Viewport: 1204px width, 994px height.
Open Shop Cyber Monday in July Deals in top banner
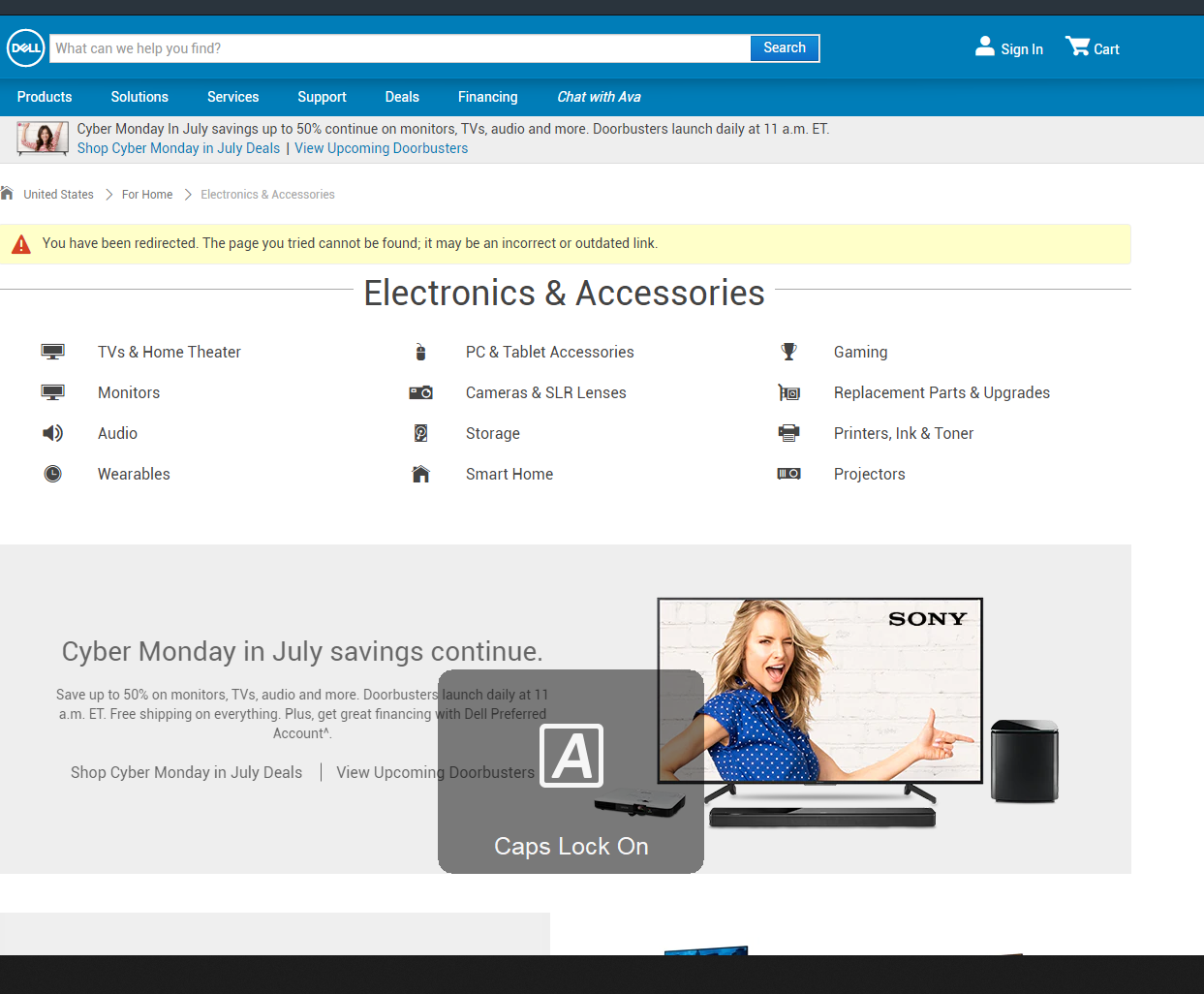tap(178, 148)
